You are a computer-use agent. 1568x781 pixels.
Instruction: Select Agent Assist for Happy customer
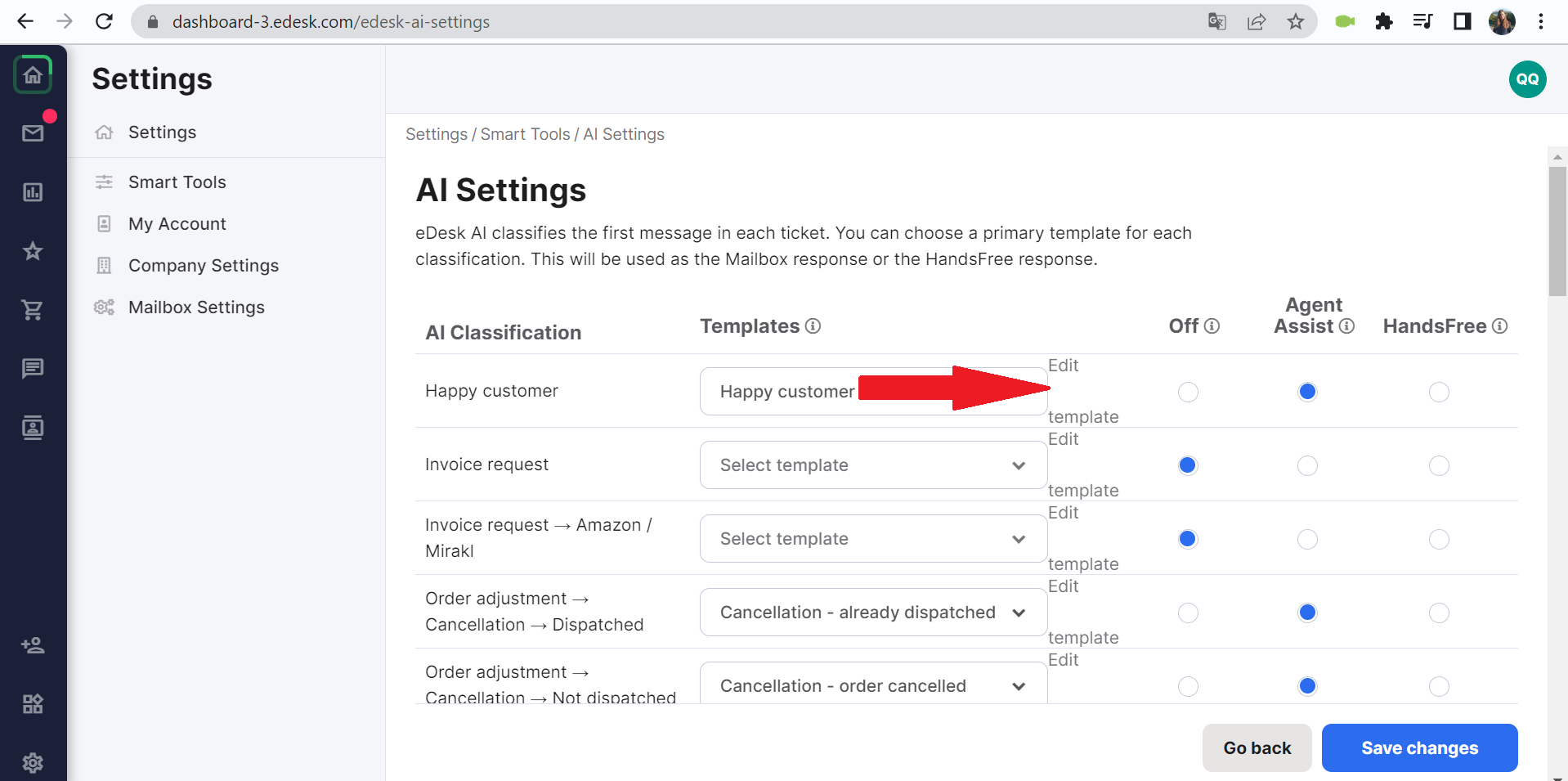pyautogui.click(x=1307, y=392)
